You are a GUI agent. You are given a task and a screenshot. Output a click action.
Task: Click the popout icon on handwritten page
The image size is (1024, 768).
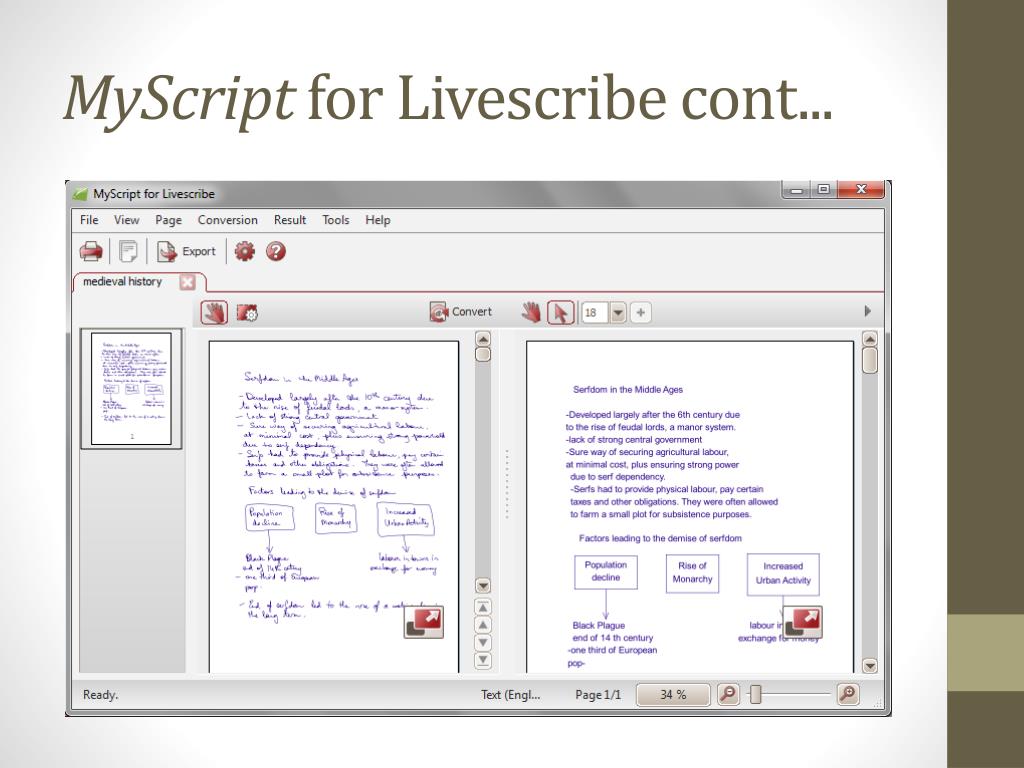point(424,622)
